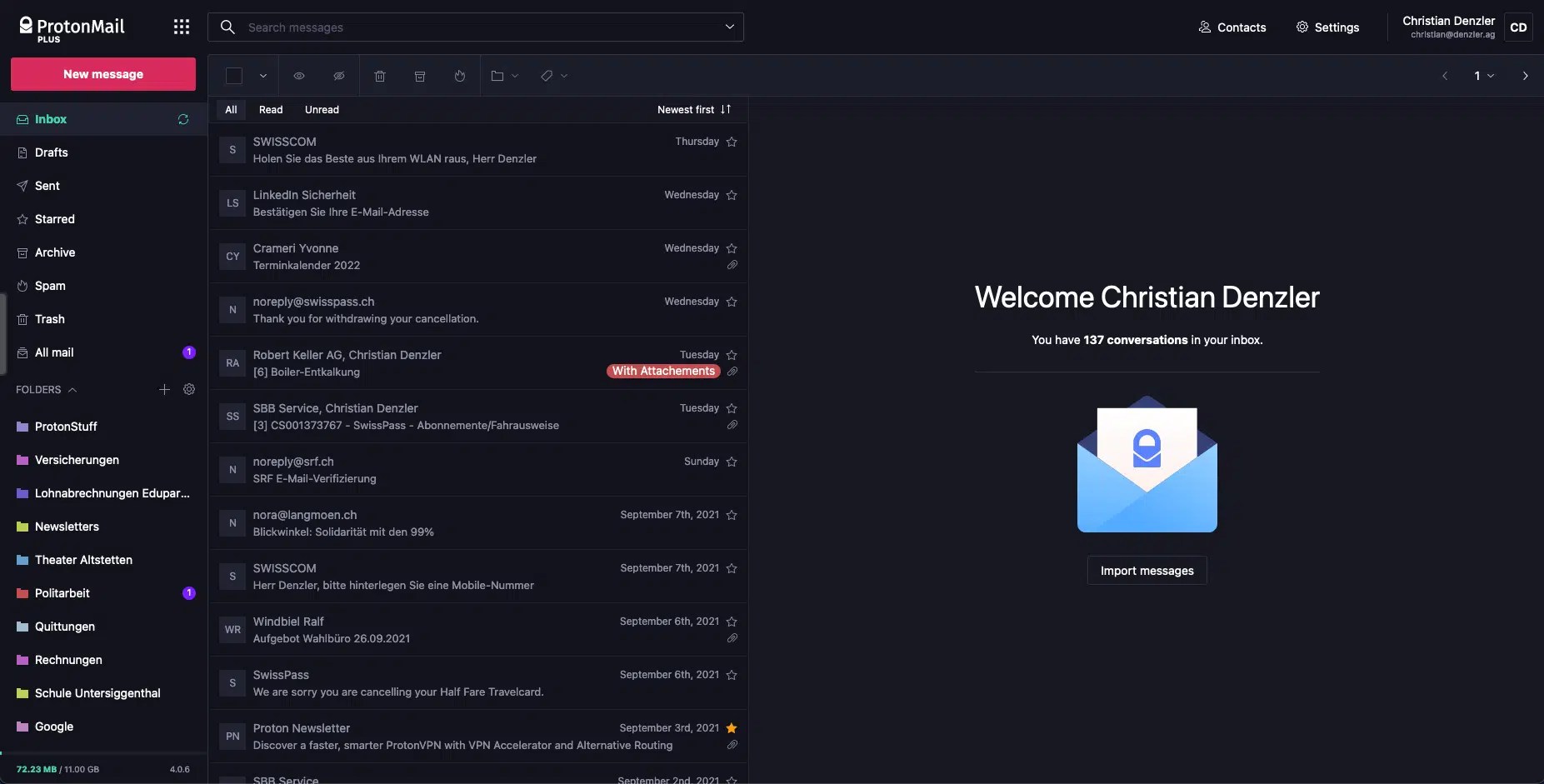This screenshot has height=784, width=1544.
Task: Star the Crameri Yvonne message
Action: pyautogui.click(x=732, y=248)
